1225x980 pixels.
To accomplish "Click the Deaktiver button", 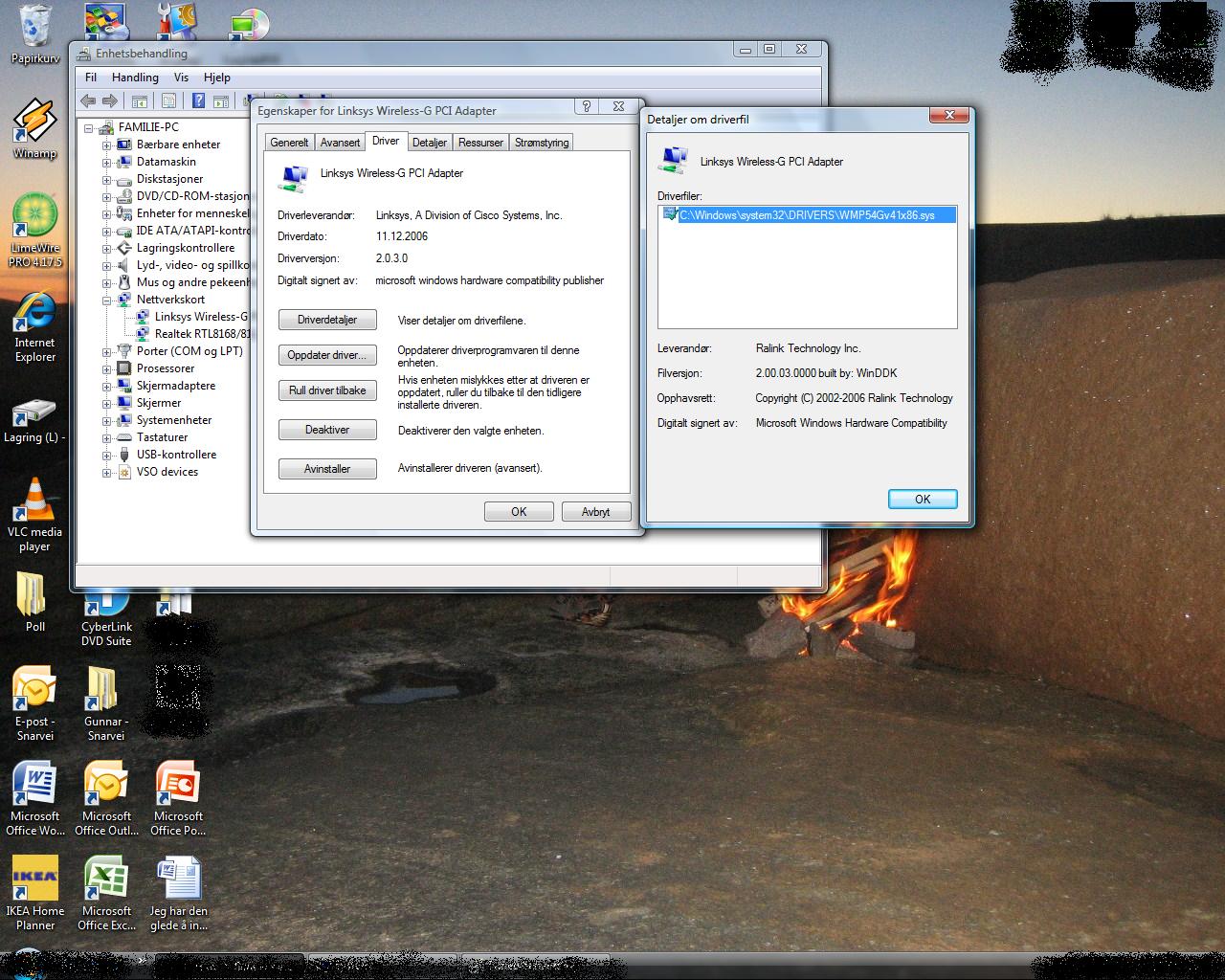I will (327, 430).
